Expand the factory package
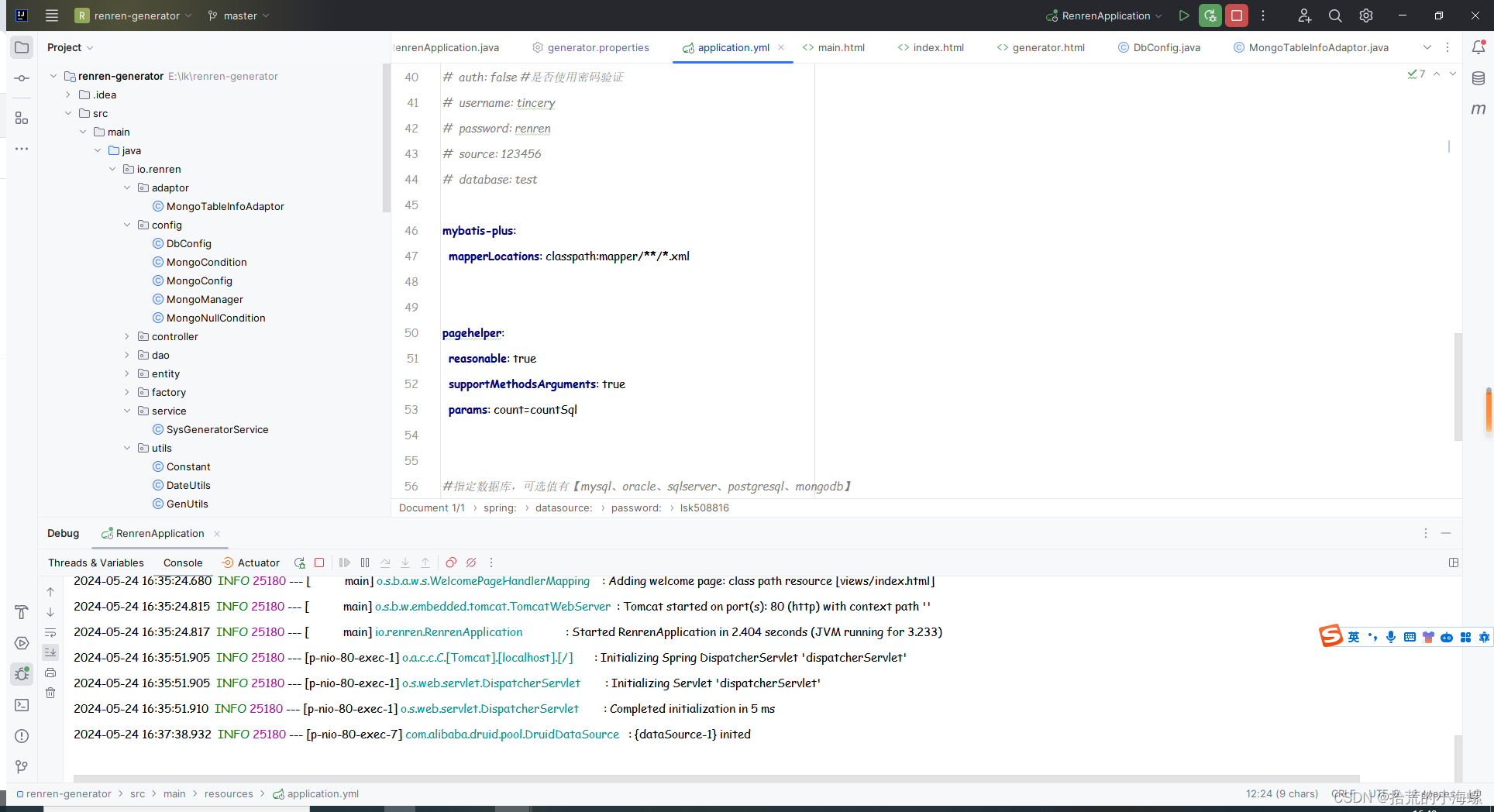Viewport: 1494px width, 812px height. pos(127,392)
